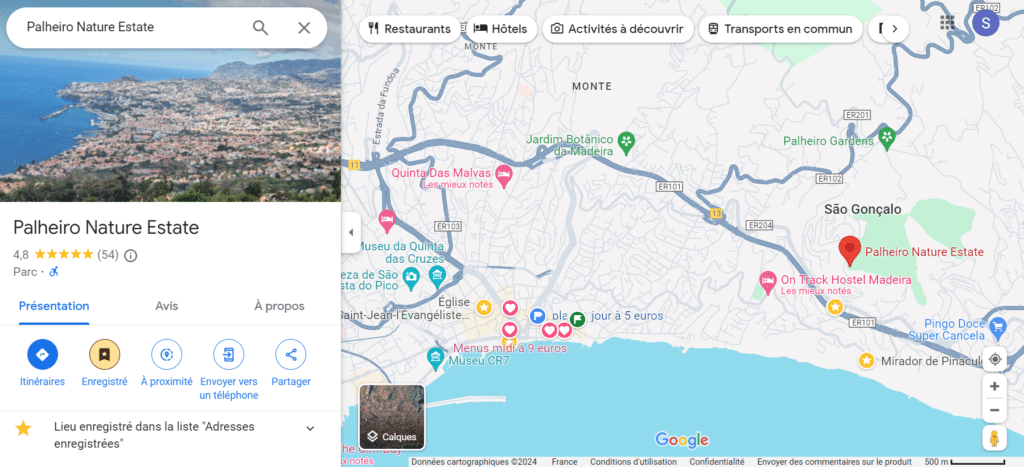
Task: Zoom in with the plus button
Action: pos(995,386)
